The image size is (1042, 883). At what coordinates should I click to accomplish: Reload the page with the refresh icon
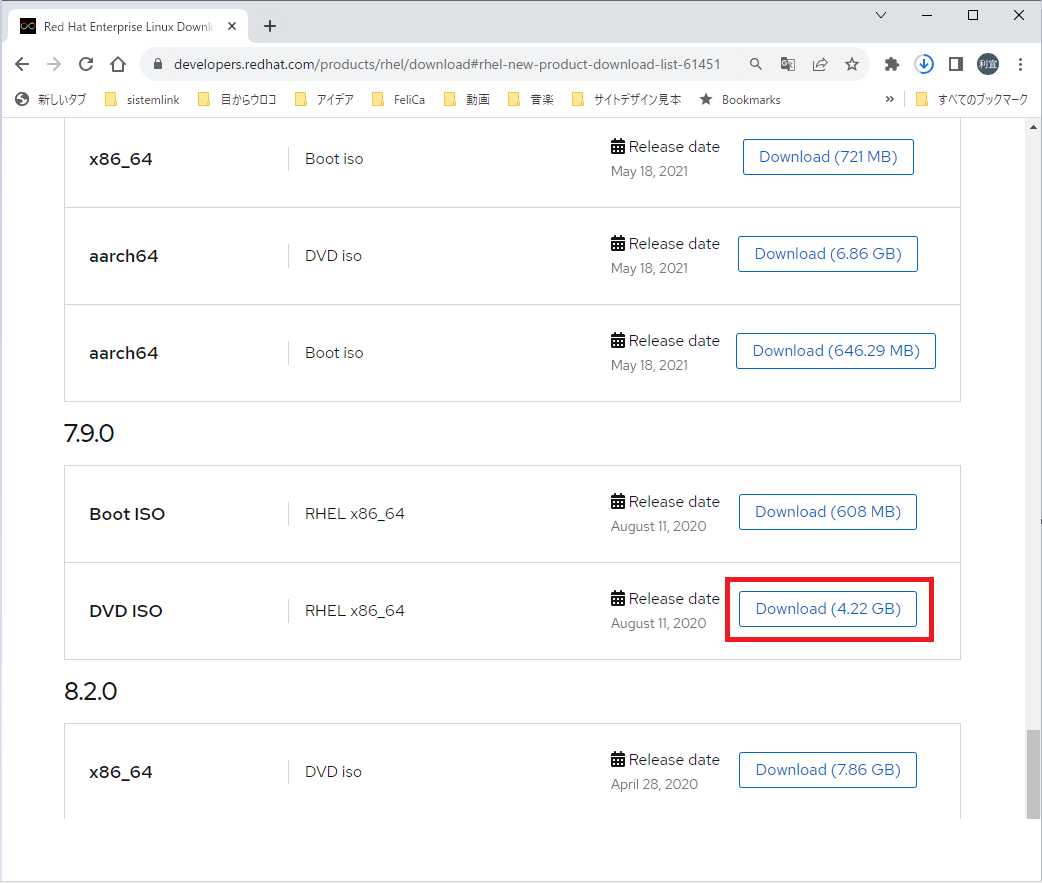tap(86, 63)
